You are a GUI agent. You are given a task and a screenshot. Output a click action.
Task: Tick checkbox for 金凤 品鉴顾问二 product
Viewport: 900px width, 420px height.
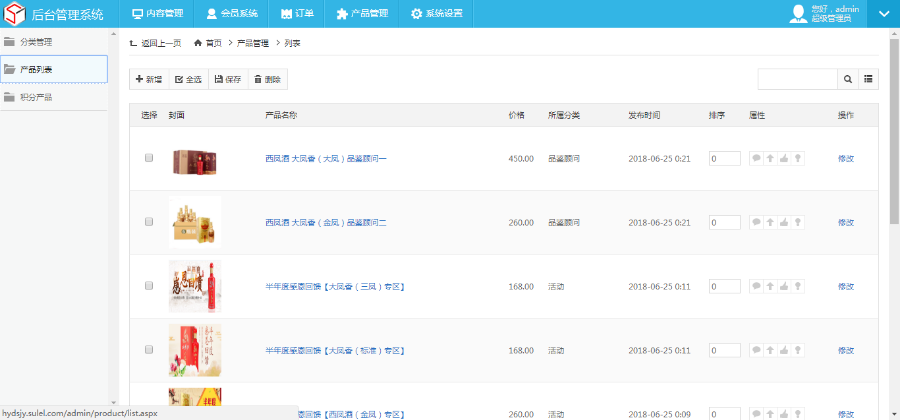pos(149,222)
